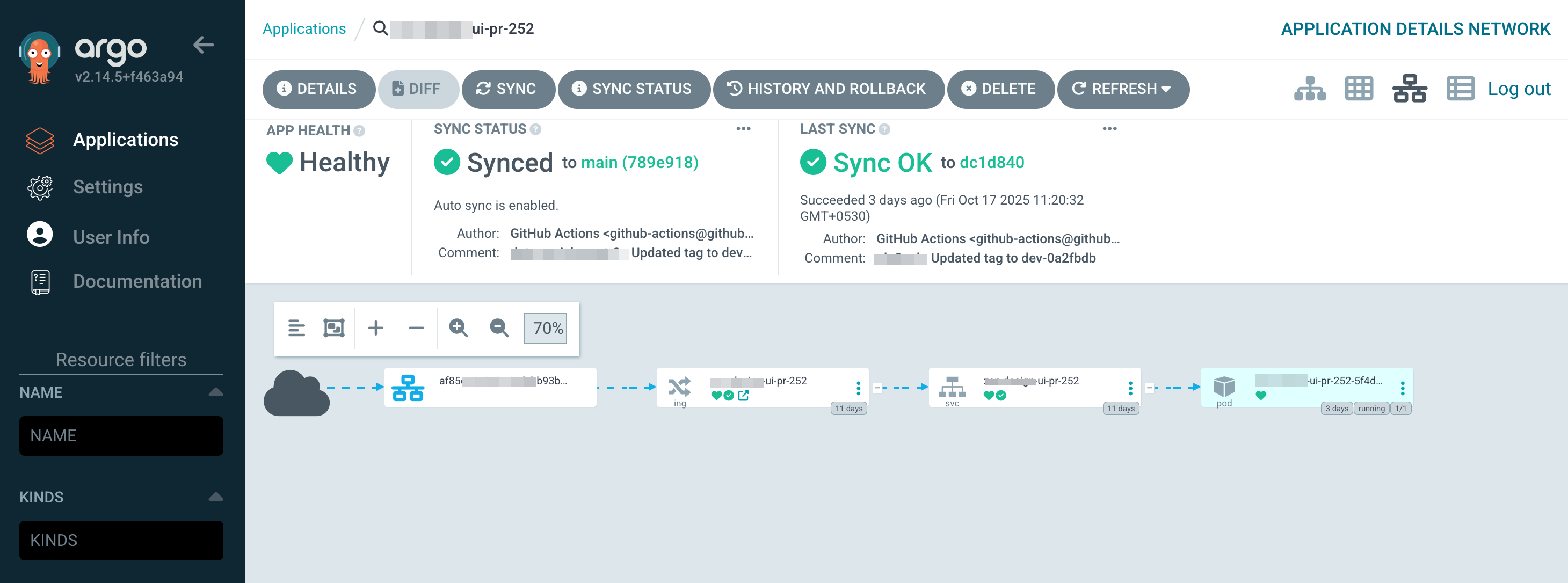Select the network view icon
Screen dimensions: 1568x583
click(x=1409, y=89)
